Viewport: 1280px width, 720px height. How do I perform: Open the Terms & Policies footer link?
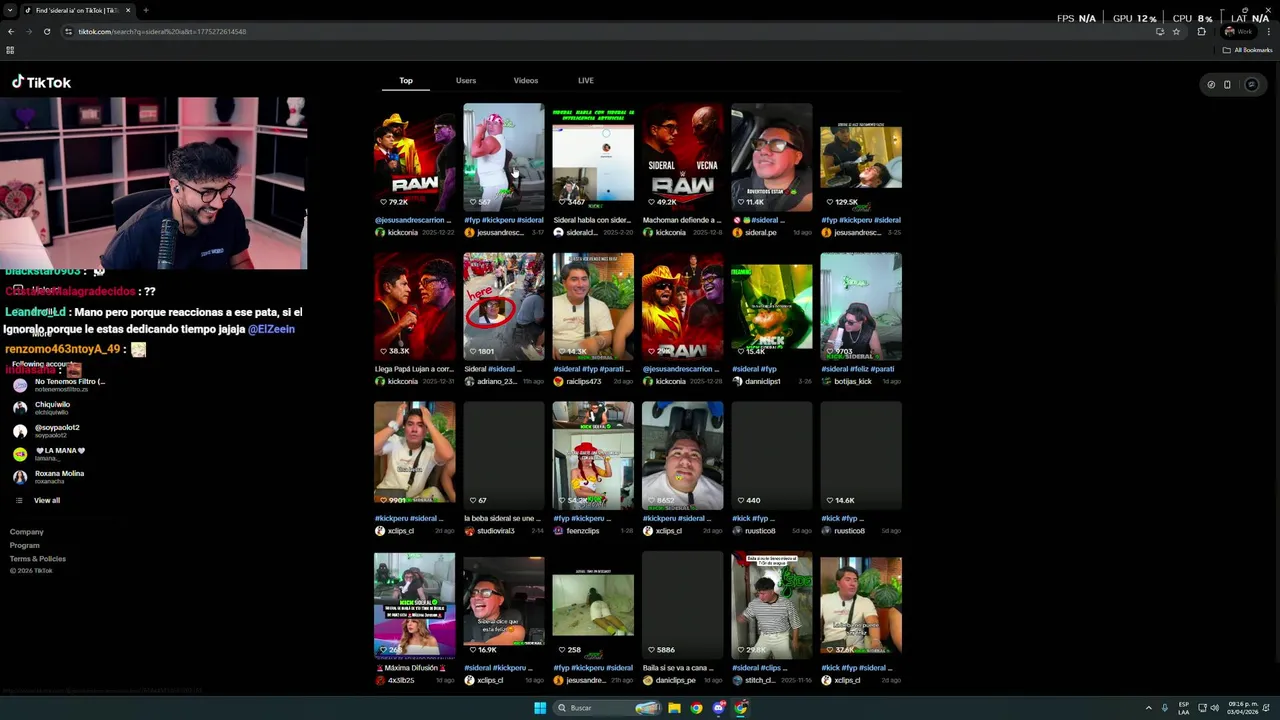(x=38, y=558)
